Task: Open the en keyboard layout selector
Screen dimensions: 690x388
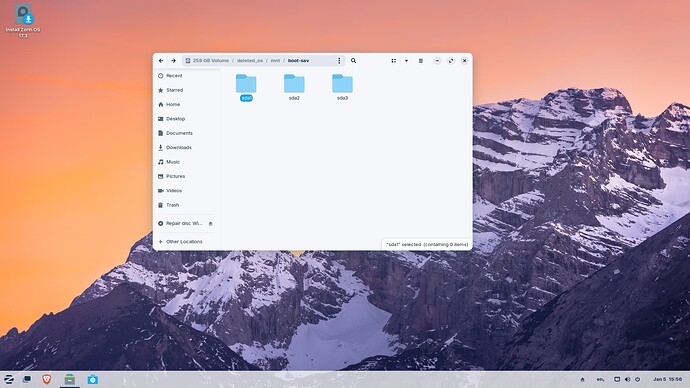Action: pos(600,379)
